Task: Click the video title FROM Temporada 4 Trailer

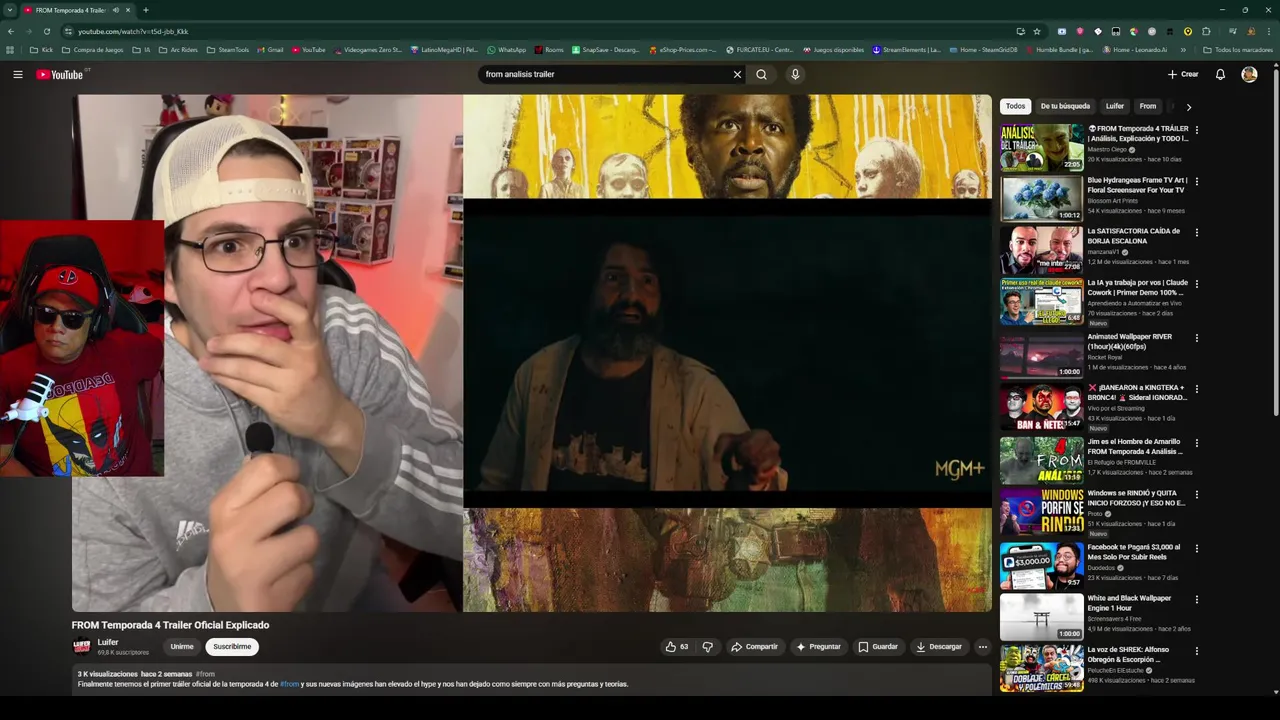Action: click(x=170, y=625)
